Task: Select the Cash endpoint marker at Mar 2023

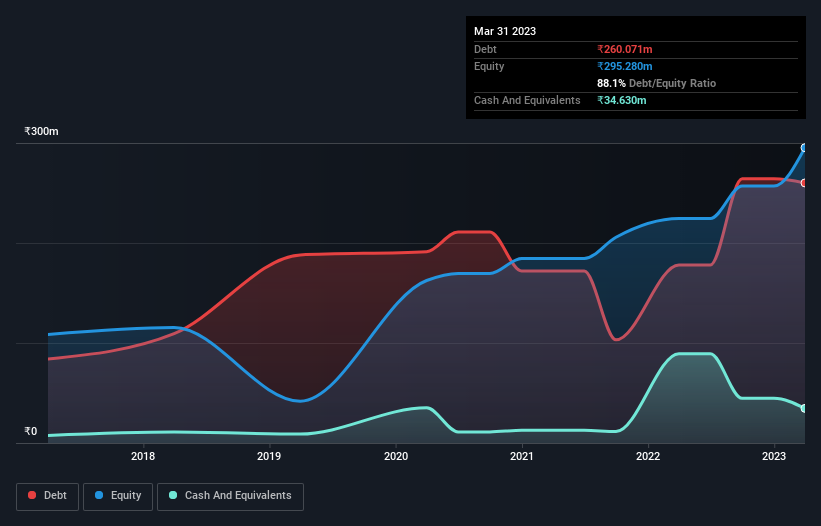Action: (804, 408)
